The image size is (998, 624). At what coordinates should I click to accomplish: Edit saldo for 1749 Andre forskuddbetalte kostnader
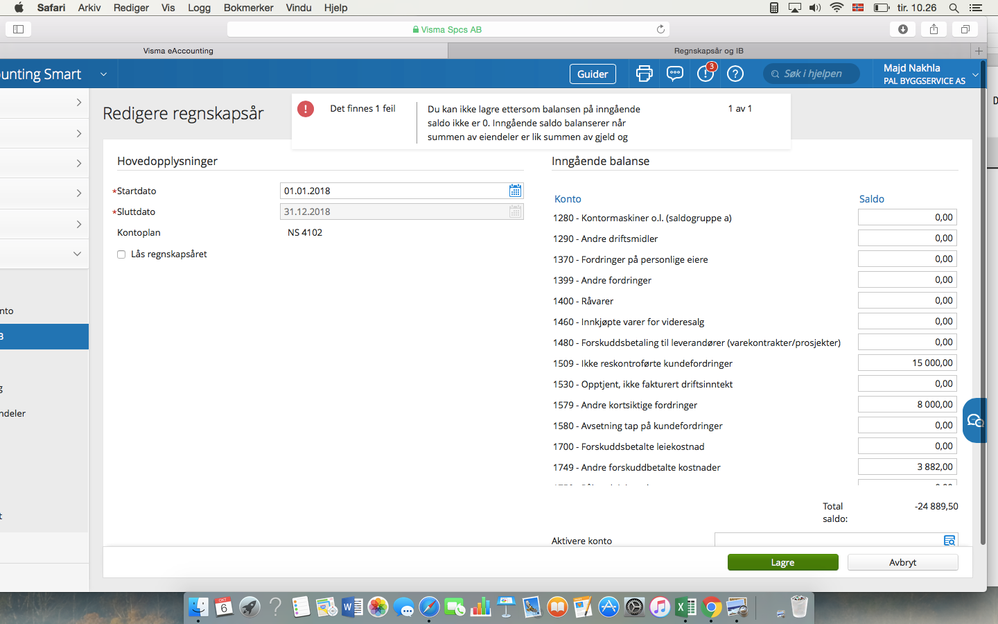(907, 467)
